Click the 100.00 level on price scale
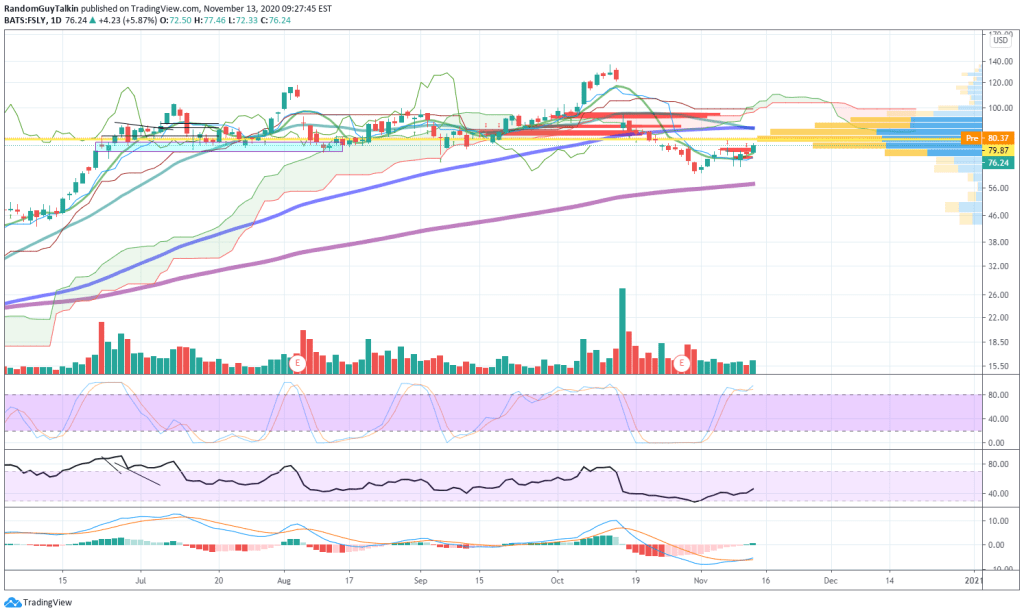This screenshot has height=615, width=1024. tap(998, 108)
